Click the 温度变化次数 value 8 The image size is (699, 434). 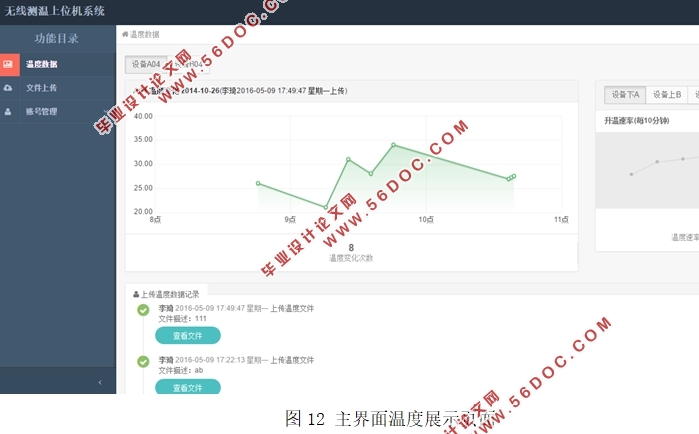(351, 247)
